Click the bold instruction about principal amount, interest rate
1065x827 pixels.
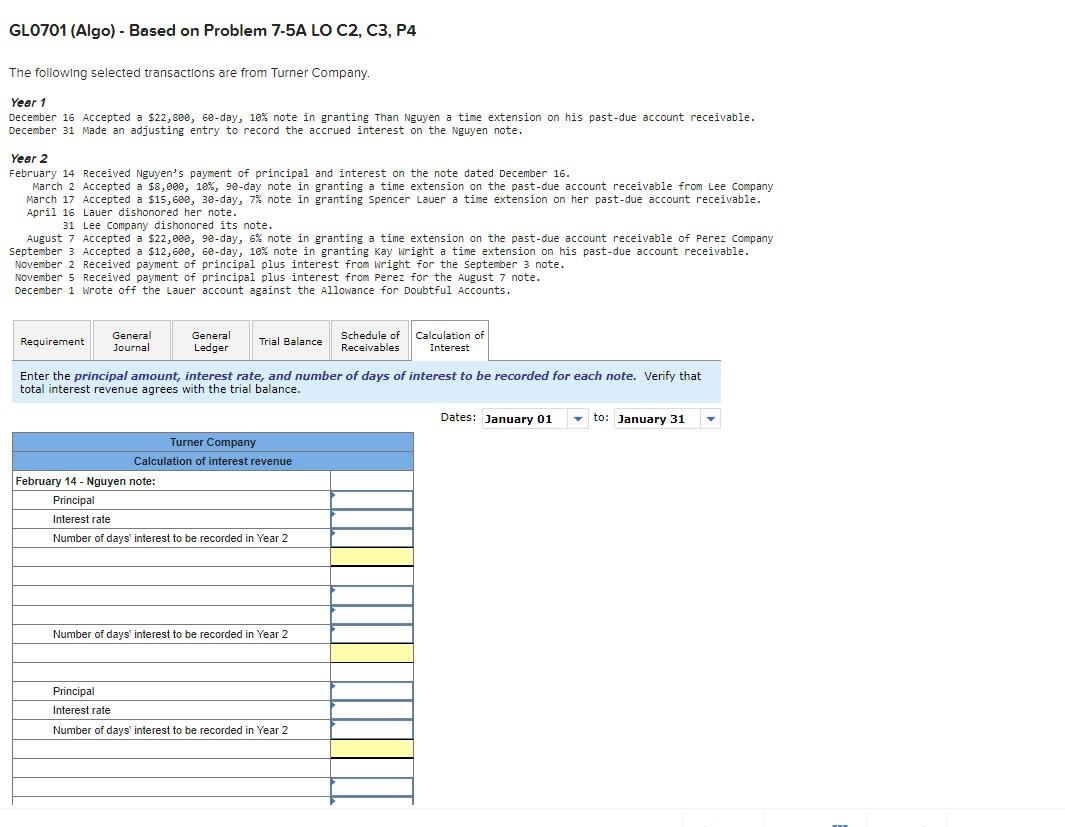[355, 375]
